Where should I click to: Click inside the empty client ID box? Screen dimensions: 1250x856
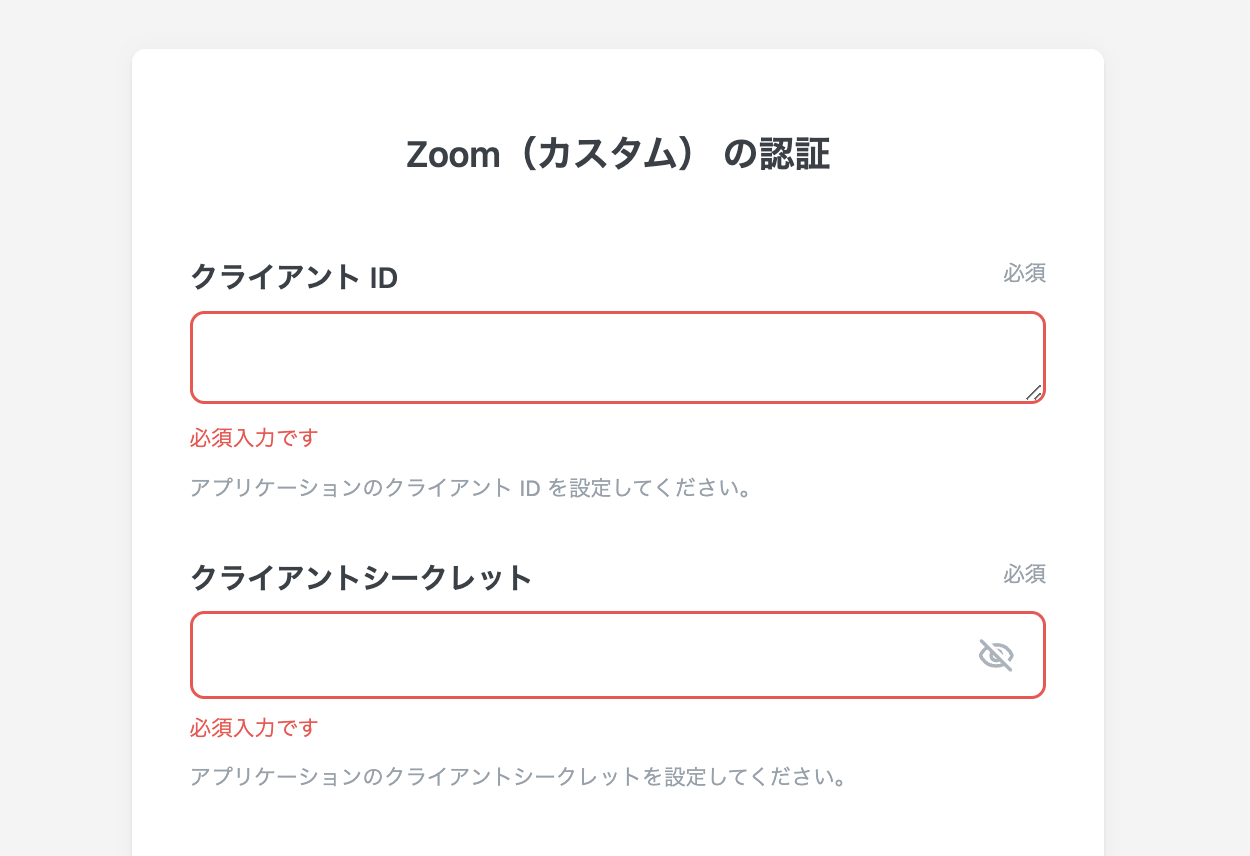(x=600, y=355)
